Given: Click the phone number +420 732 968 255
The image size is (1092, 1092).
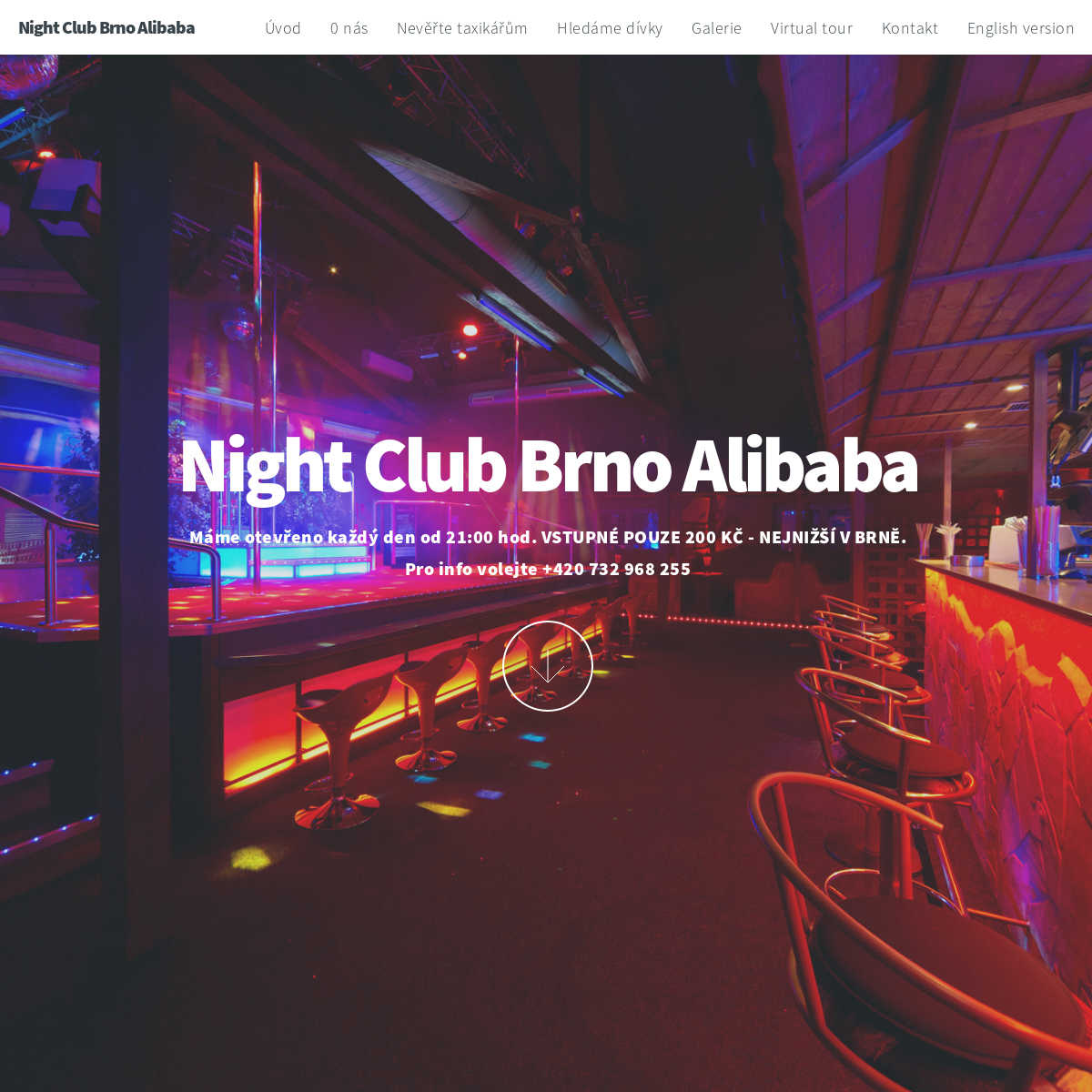Looking at the screenshot, I should [616, 569].
